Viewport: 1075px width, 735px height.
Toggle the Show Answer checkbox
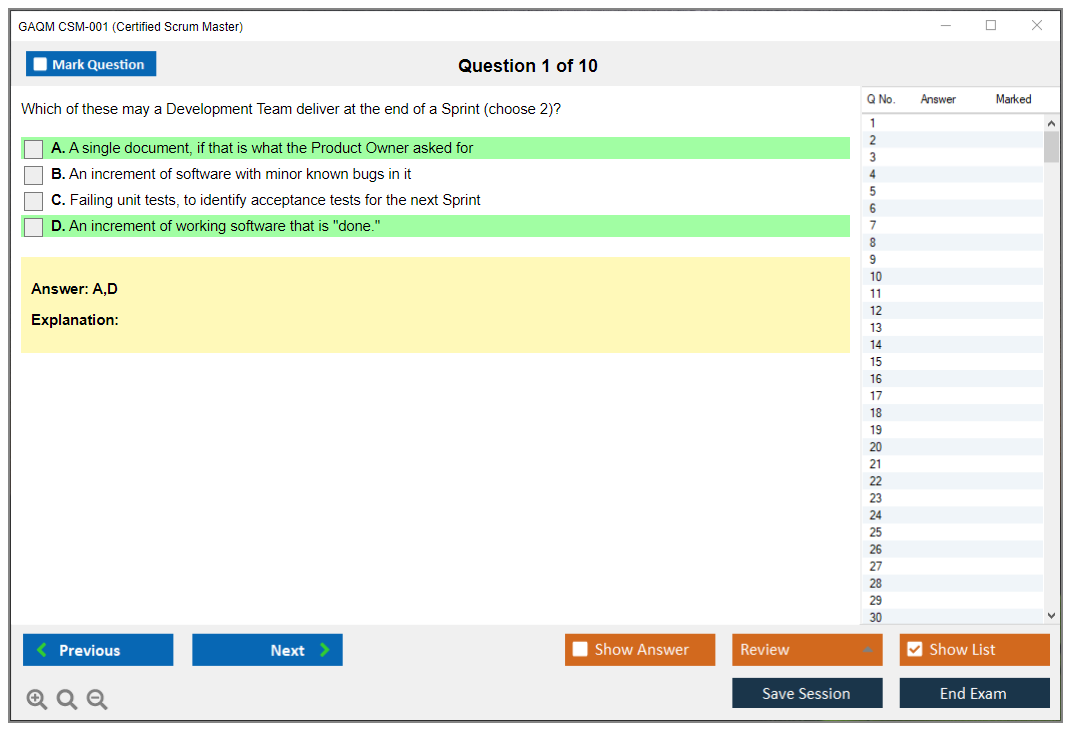click(x=581, y=650)
